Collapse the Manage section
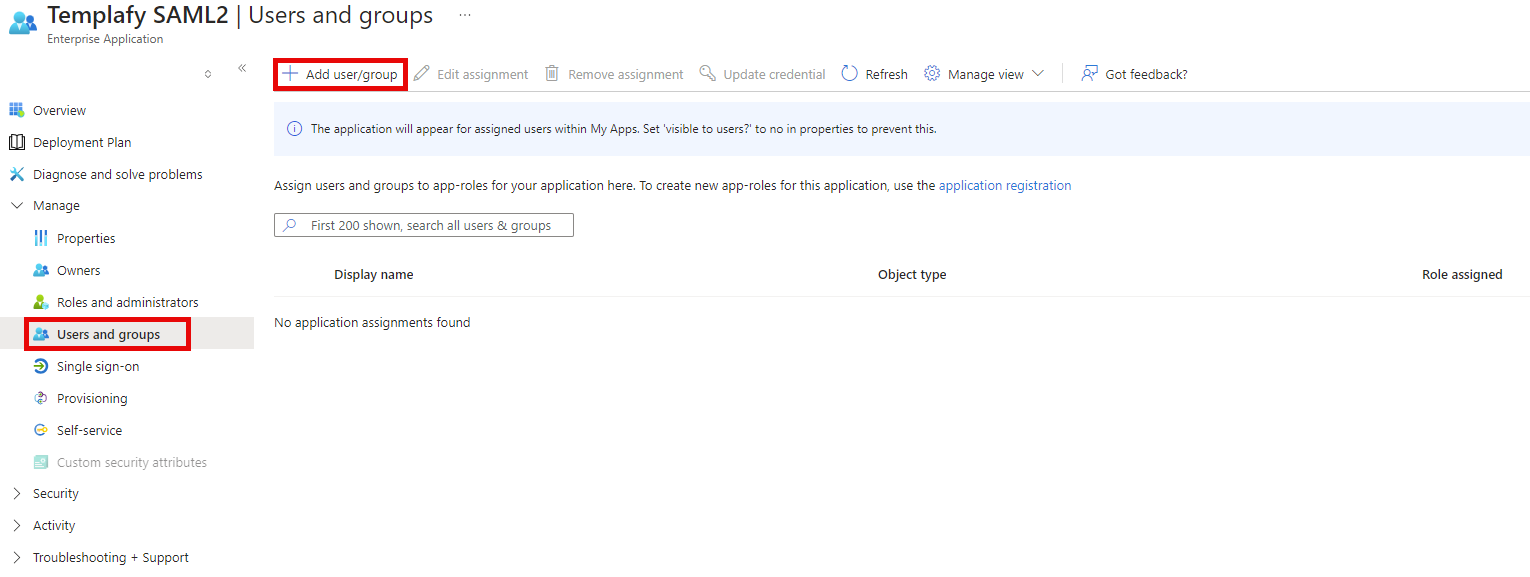Viewport: 1530px width, 577px height. (x=16, y=205)
